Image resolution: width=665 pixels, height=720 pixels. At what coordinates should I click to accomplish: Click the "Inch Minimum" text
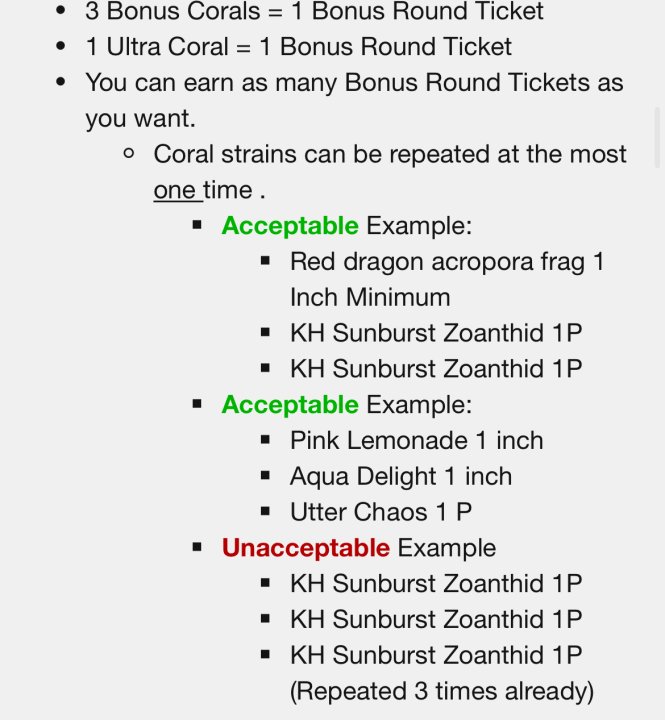[x=370, y=297]
